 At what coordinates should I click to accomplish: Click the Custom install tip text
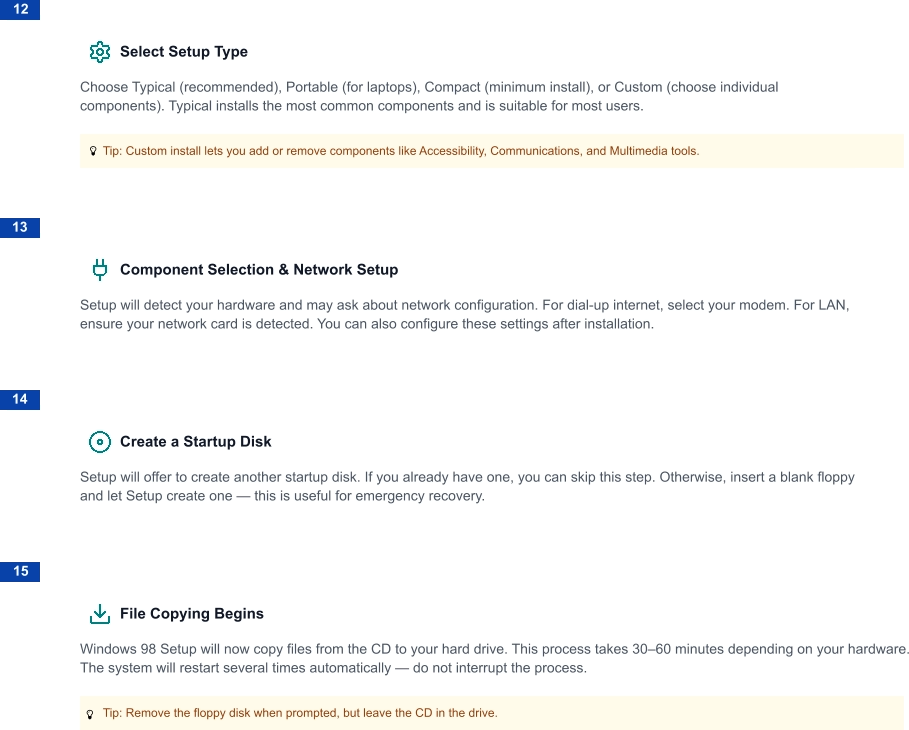coord(401,152)
